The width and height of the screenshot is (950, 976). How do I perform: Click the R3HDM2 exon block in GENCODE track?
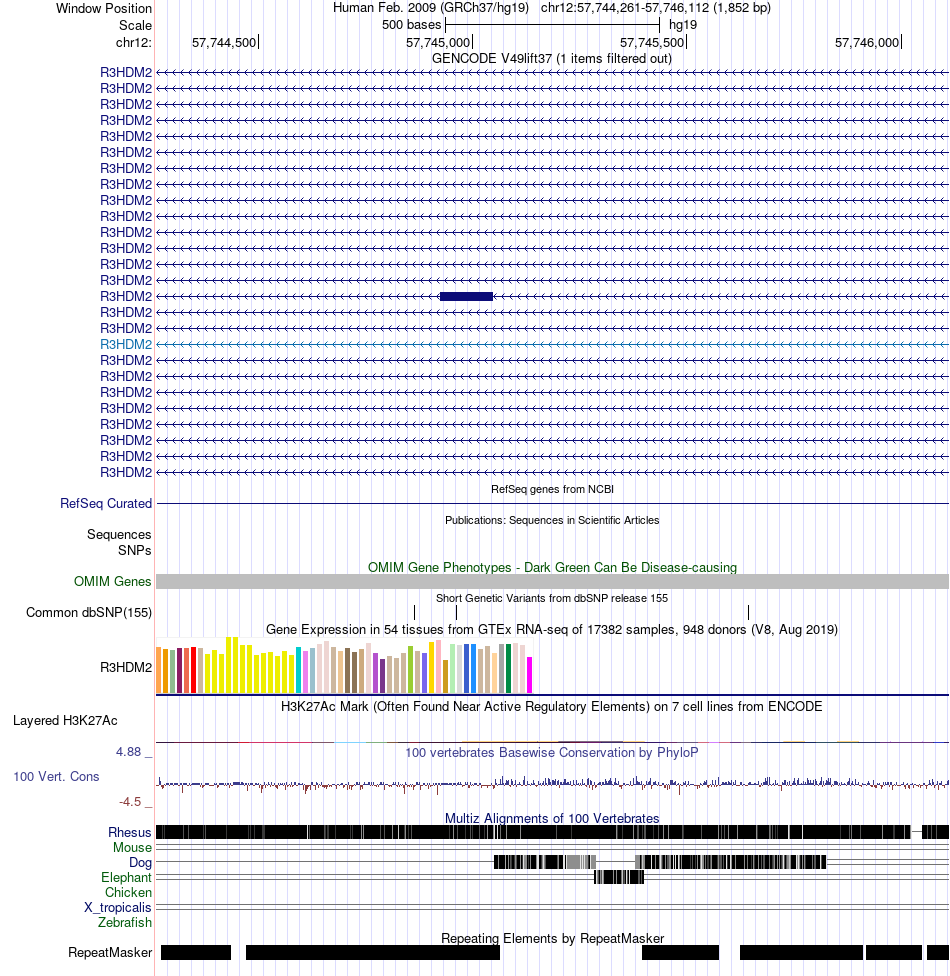point(466,296)
